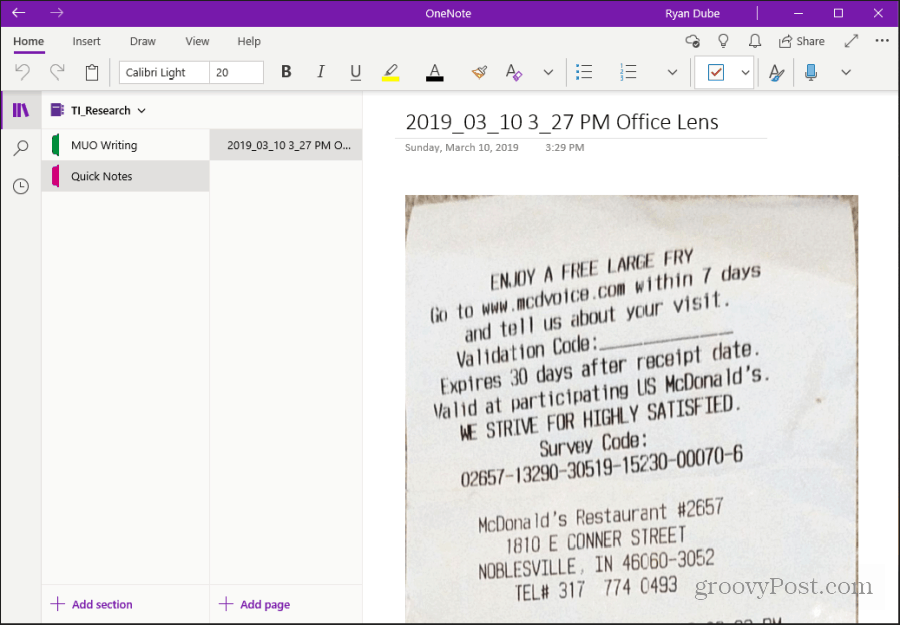The width and height of the screenshot is (900, 625).
Task: Clear all text formatting
Action: pyautogui.click(x=514, y=72)
